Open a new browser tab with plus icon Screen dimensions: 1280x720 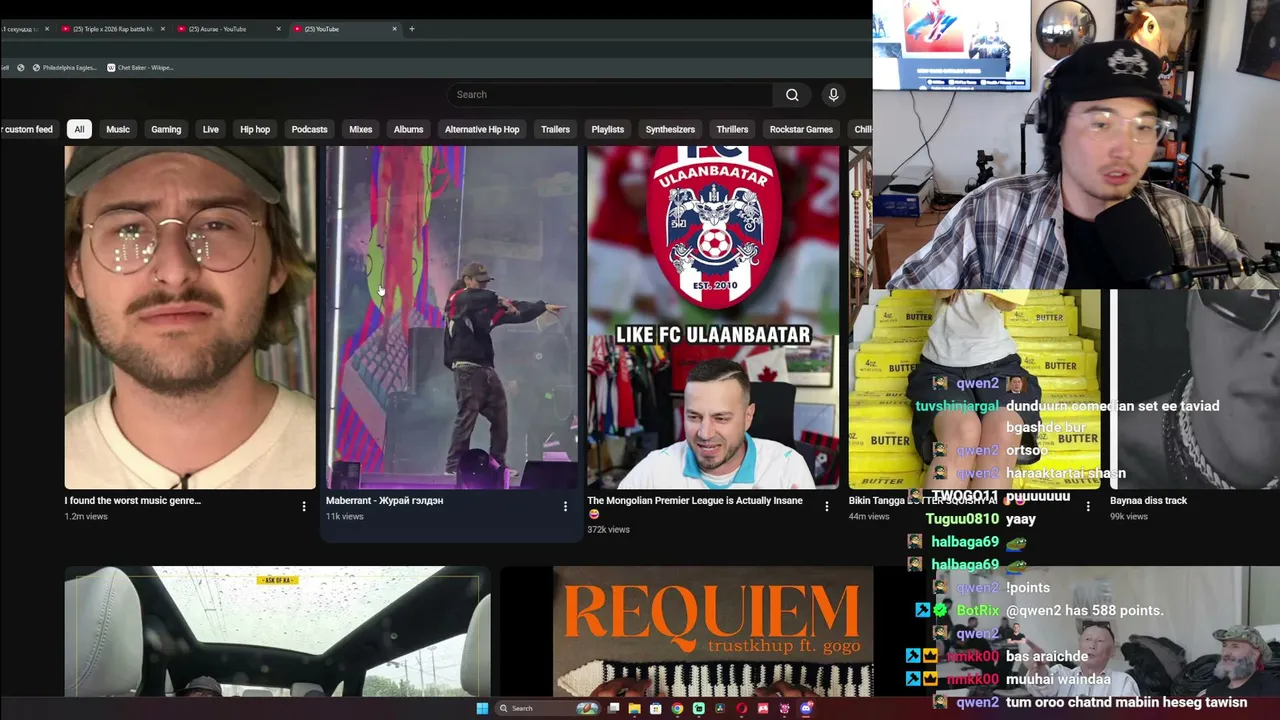point(412,29)
